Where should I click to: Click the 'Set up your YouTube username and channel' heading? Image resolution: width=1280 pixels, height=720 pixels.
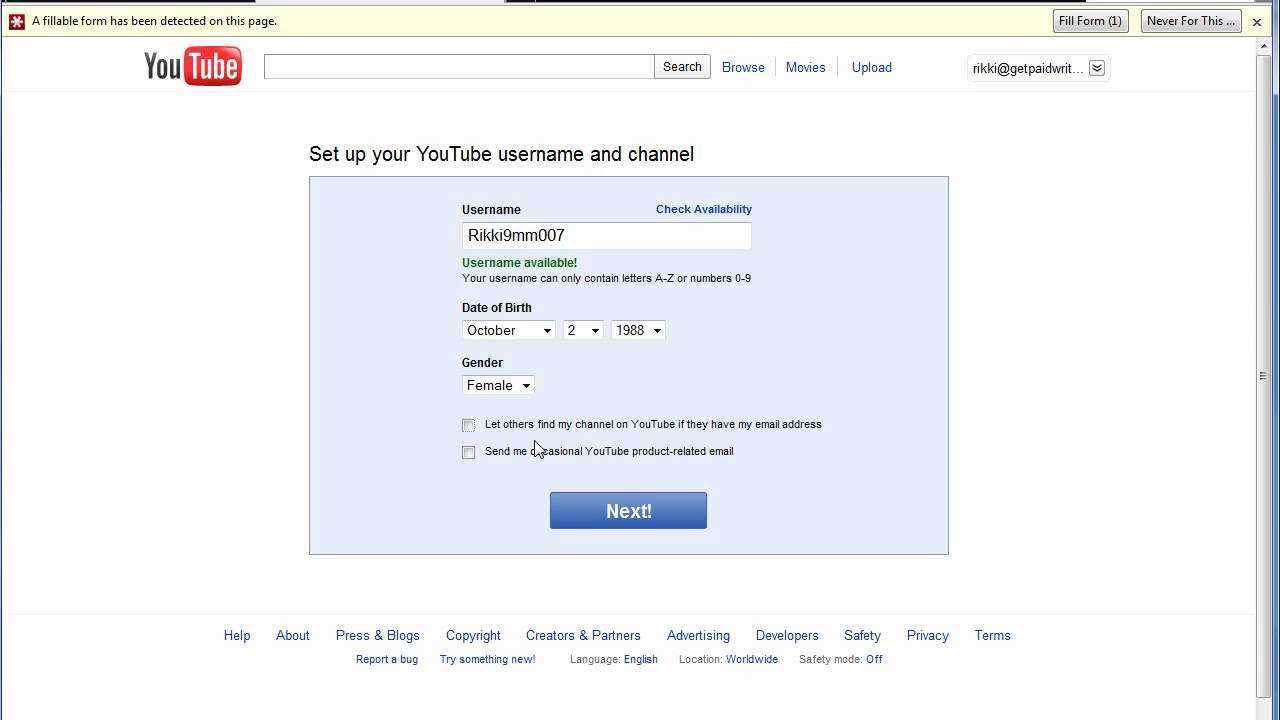click(501, 154)
